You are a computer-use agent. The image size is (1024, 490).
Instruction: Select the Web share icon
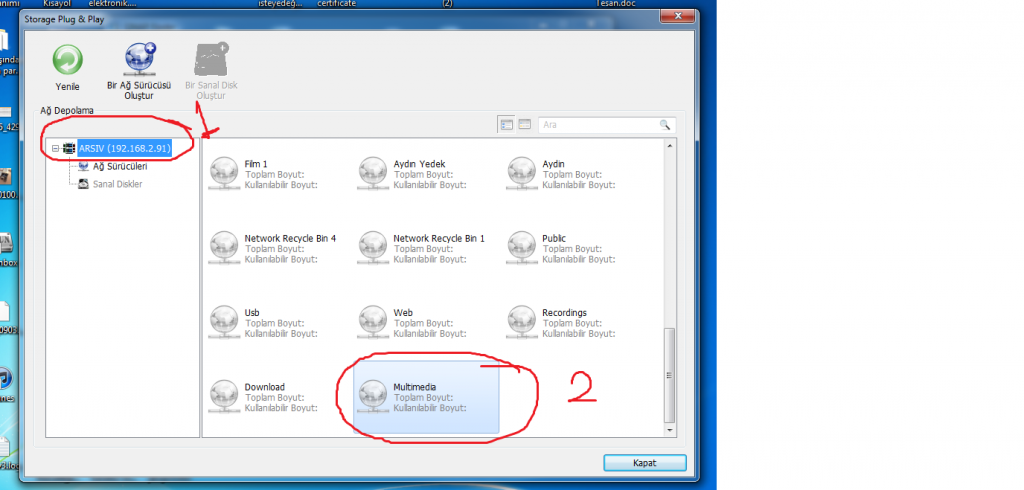[x=373, y=323]
